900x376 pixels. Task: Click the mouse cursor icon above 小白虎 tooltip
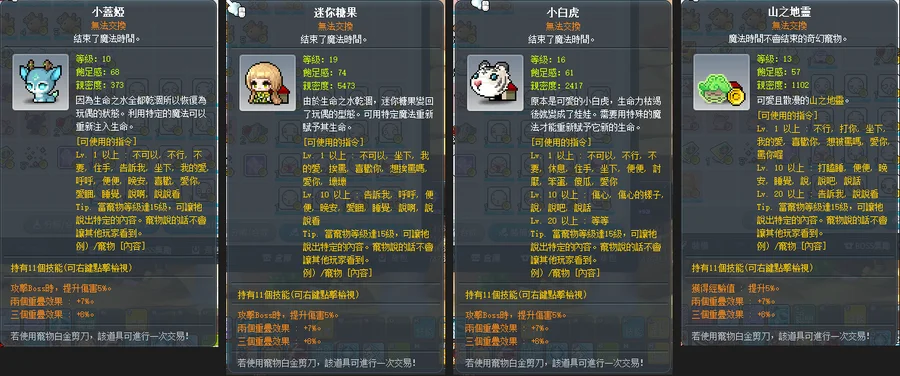[x=480, y=5]
